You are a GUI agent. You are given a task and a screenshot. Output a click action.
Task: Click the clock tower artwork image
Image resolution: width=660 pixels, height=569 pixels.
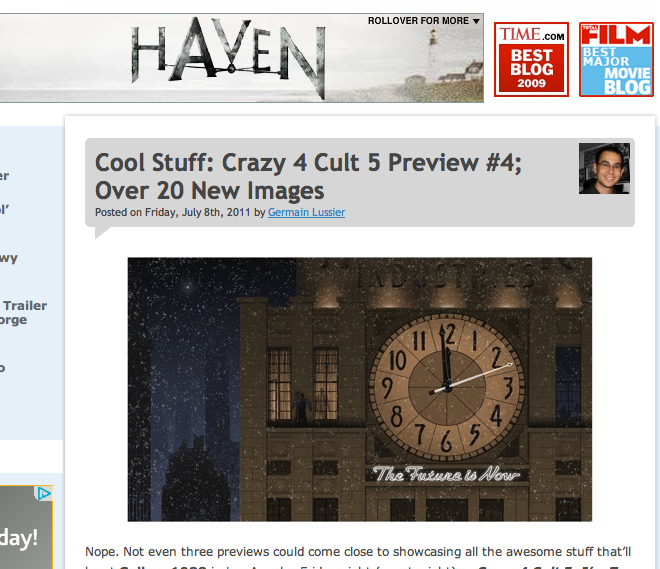359,389
